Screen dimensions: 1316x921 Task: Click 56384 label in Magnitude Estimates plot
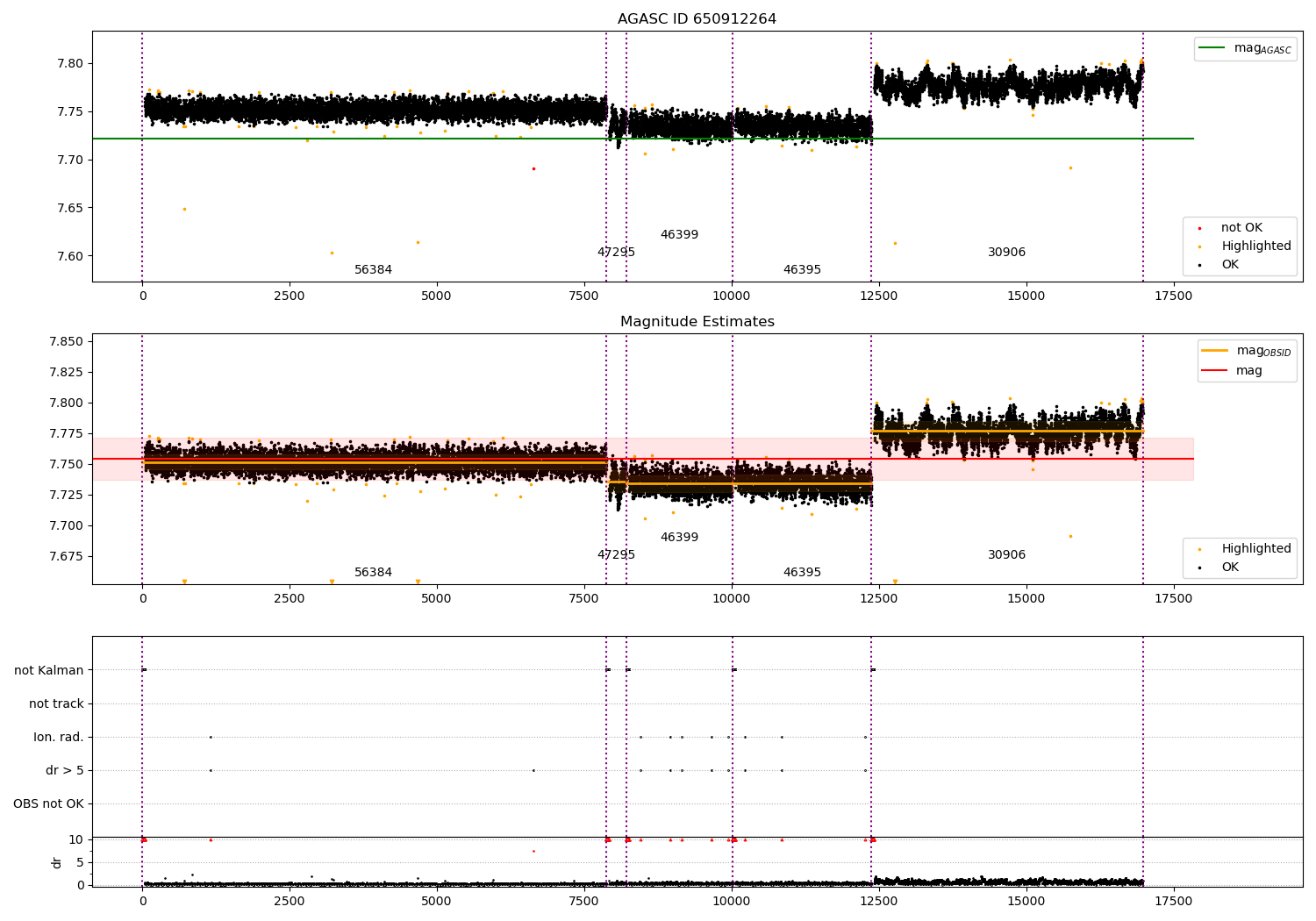pos(373,573)
